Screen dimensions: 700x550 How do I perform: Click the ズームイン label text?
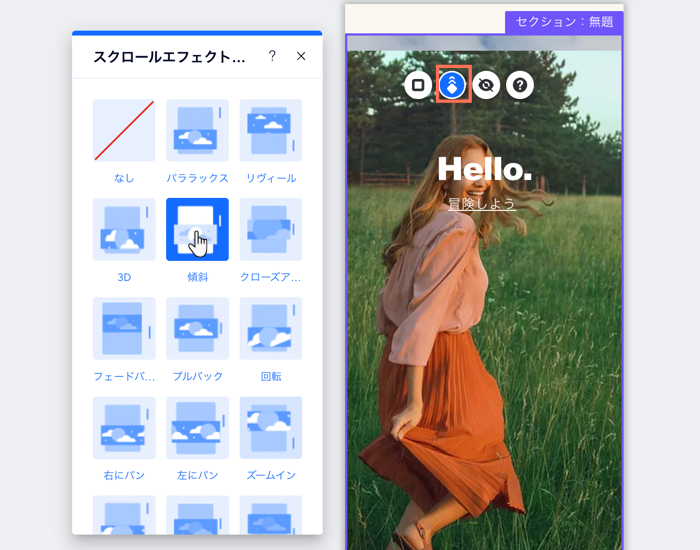click(x=271, y=475)
